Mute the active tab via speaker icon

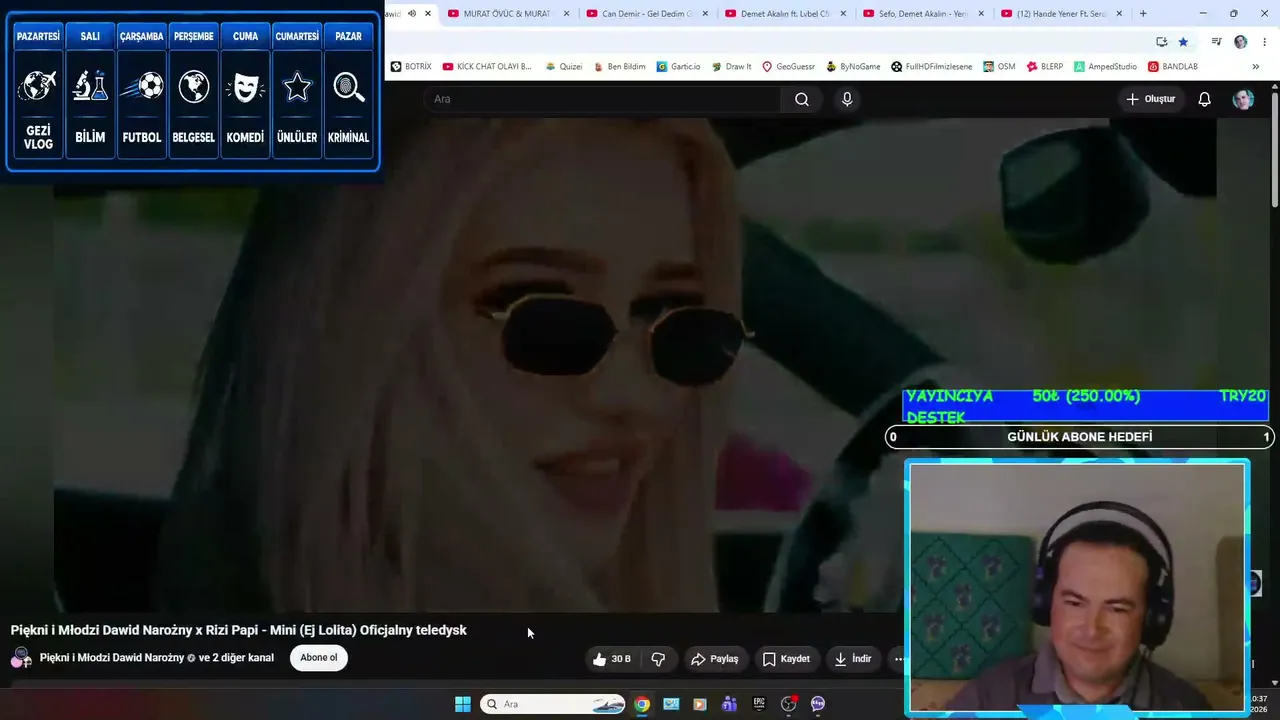coord(412,14)
